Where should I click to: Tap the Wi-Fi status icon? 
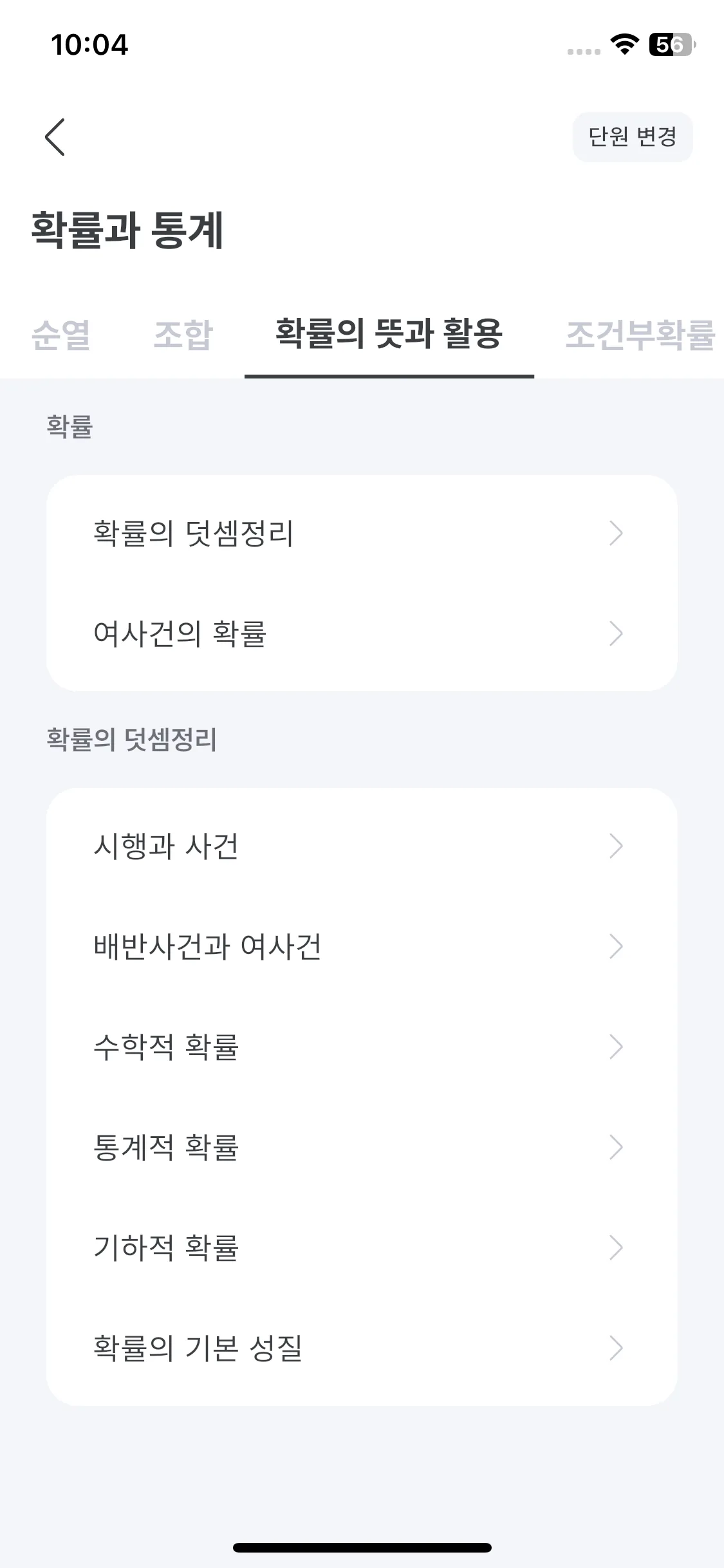(x=624, y=44)
